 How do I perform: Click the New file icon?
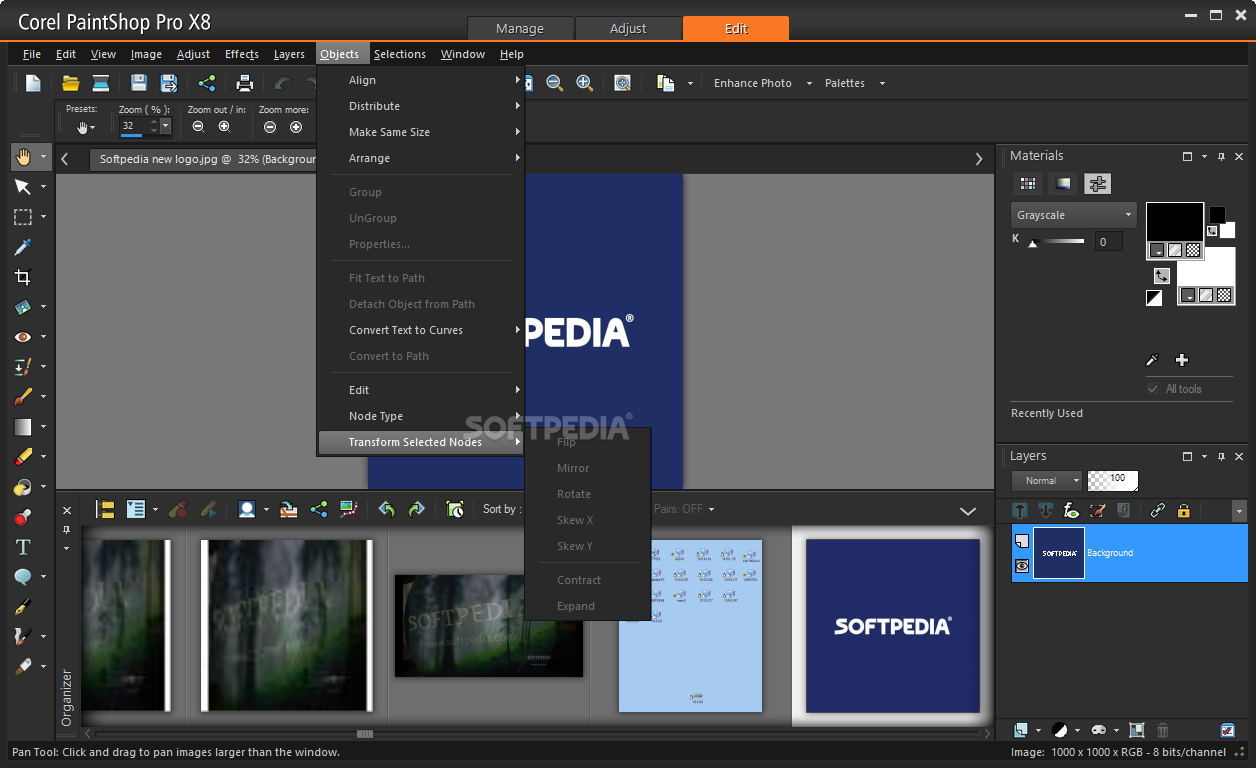(33, 83)
